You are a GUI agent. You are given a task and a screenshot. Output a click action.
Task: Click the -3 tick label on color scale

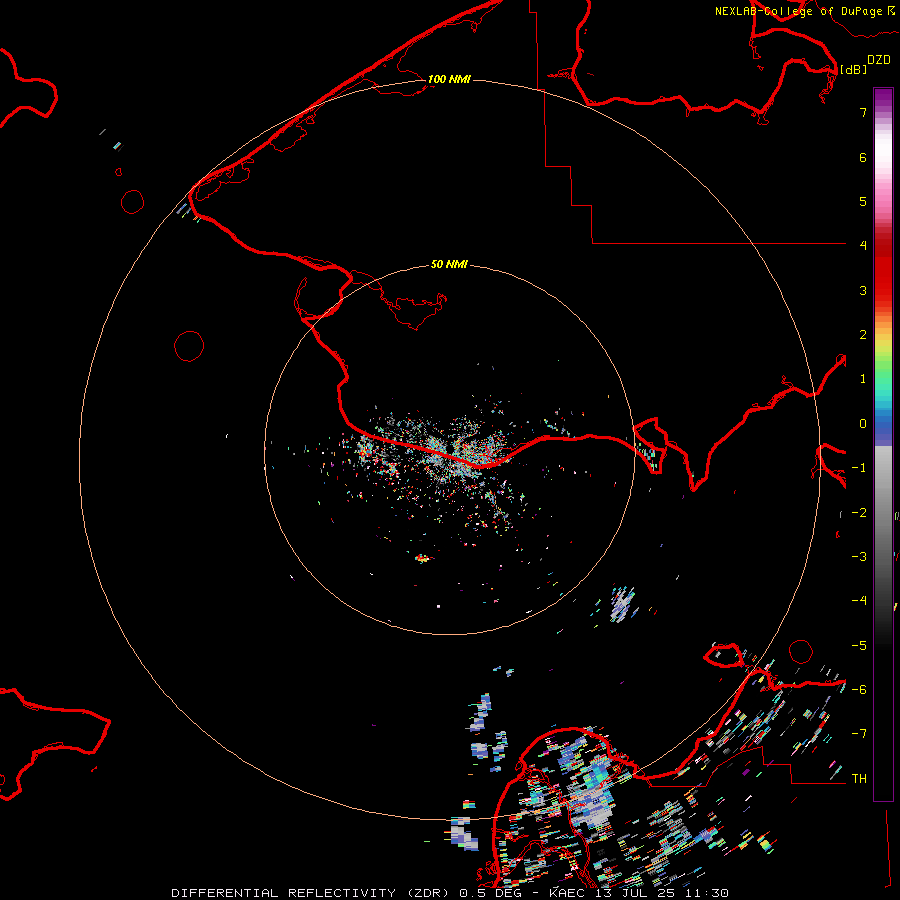pos(859,557)
